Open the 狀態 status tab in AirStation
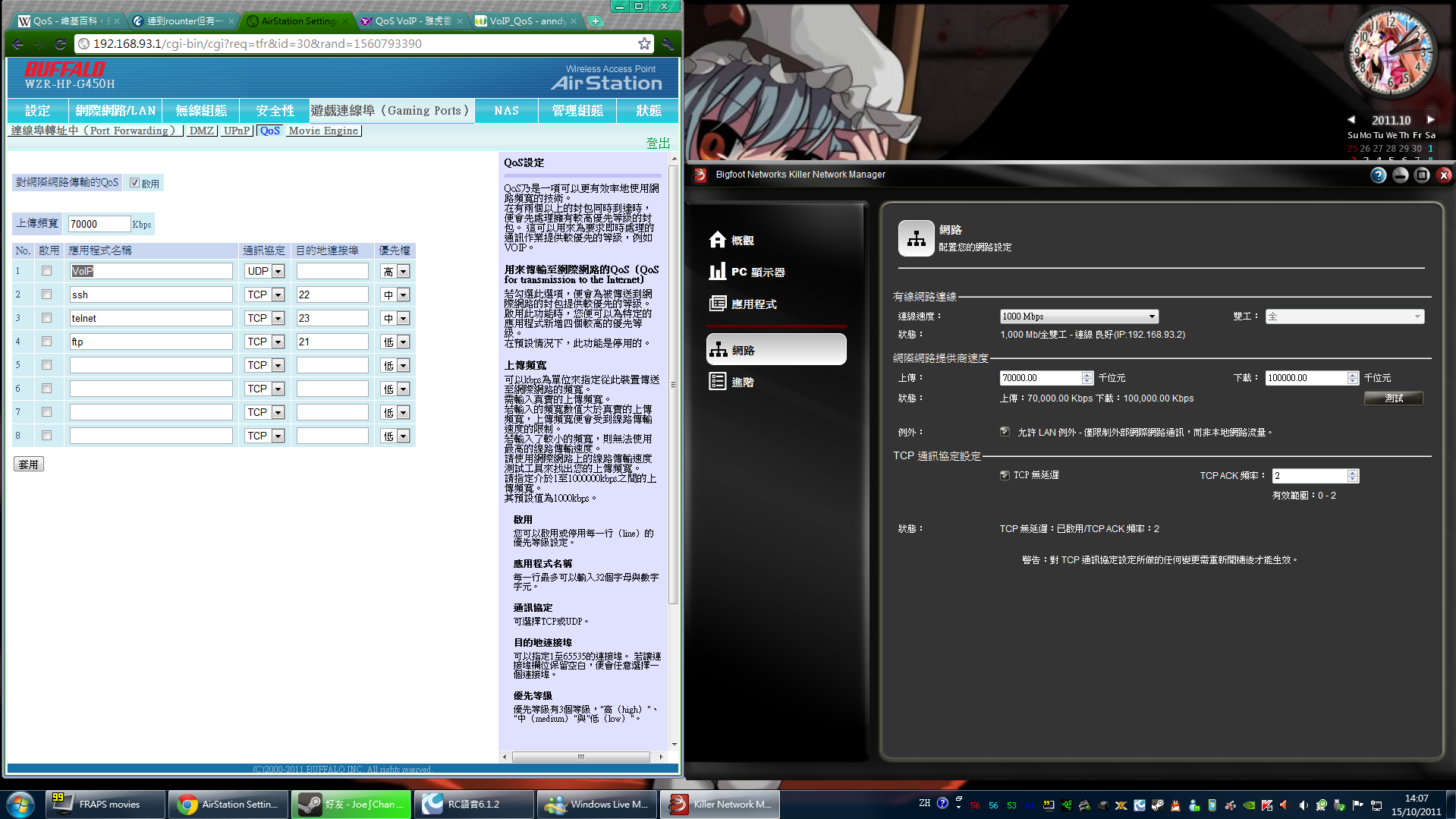Screen dimensions: 1456x819 [648, 111]
